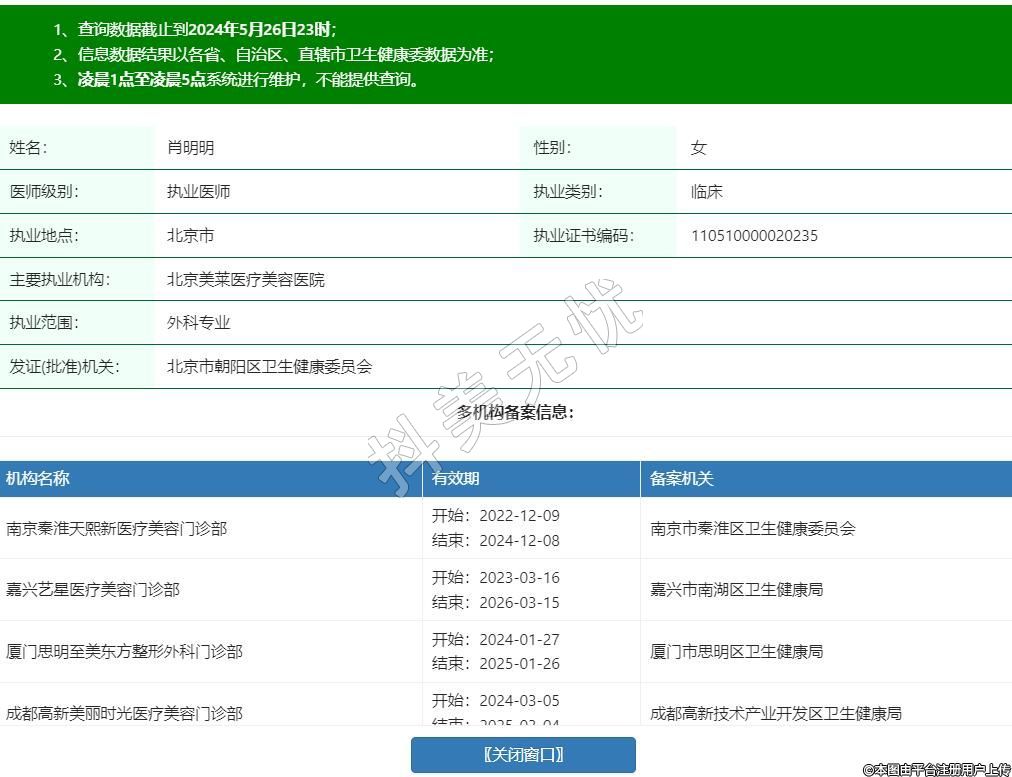
Task: Click the 有效期 column header
Action: [x=456, y=478]
